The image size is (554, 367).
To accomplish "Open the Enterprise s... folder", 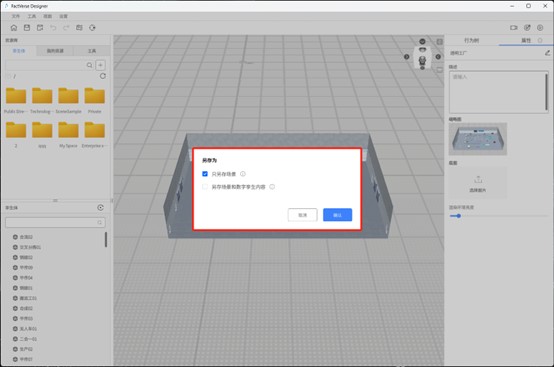I will tap(94, 135).
